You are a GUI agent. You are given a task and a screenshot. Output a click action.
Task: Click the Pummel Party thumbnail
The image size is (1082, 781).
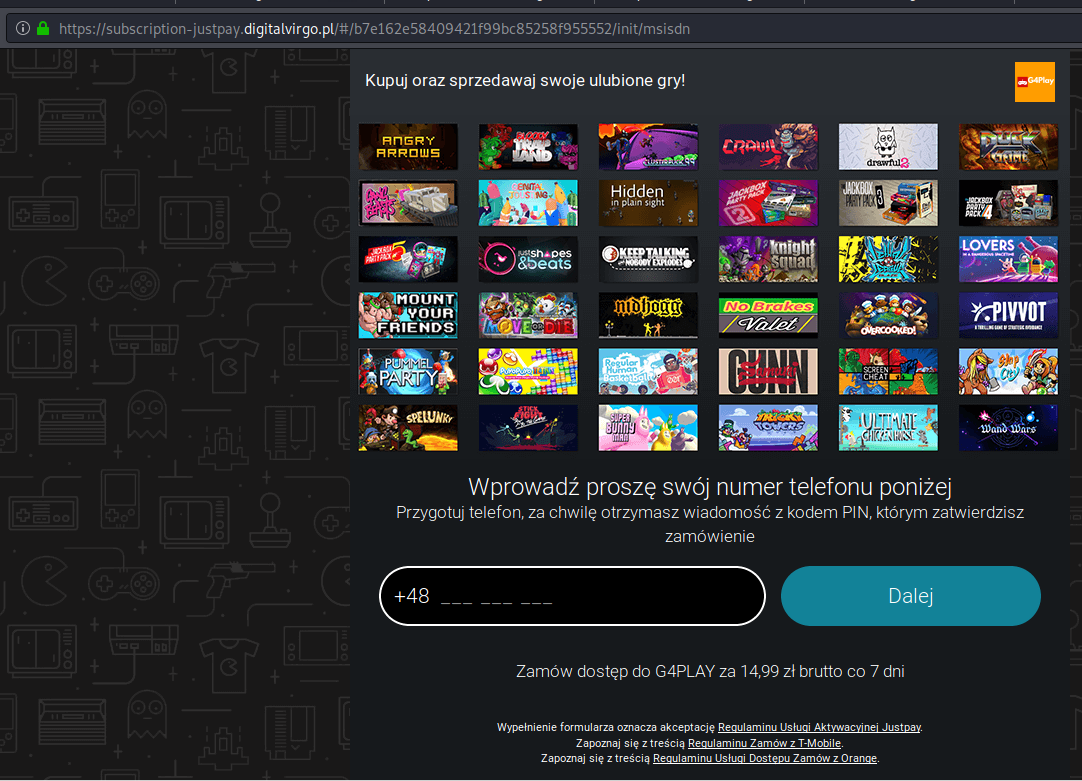coord(408,371)
